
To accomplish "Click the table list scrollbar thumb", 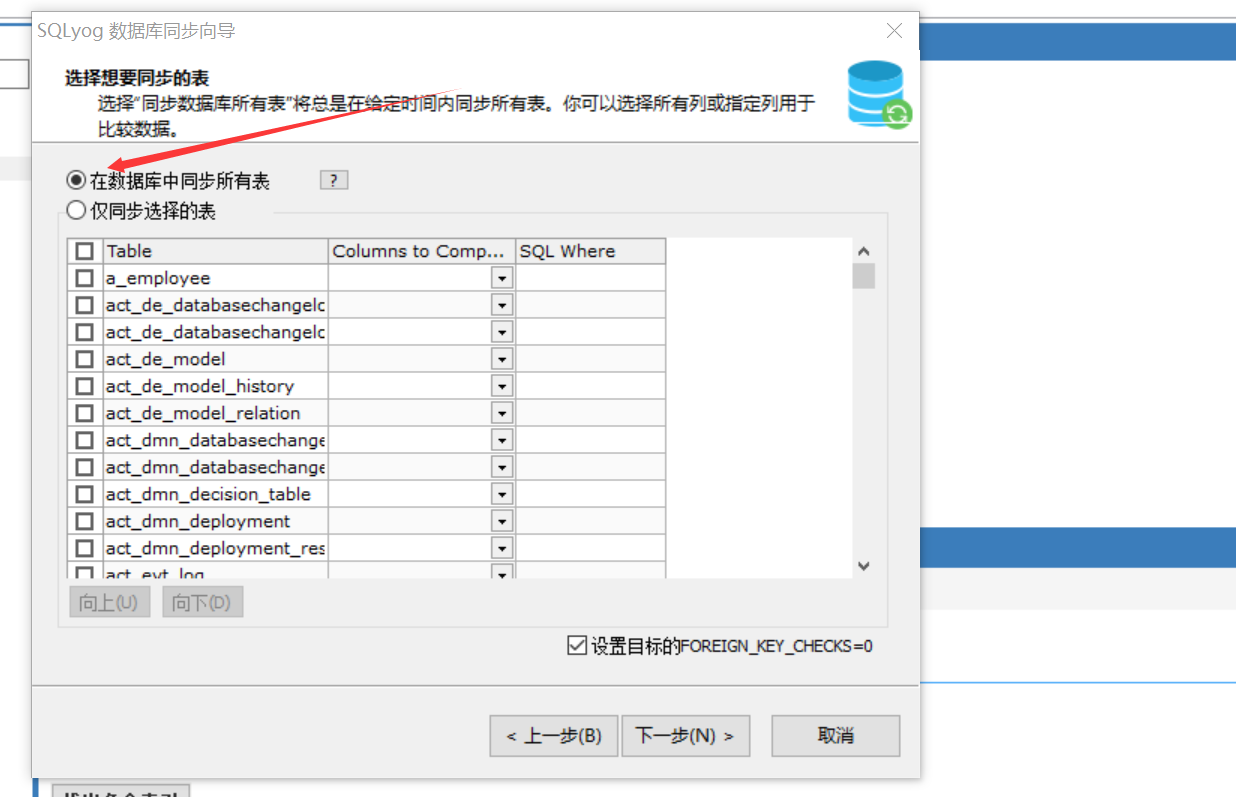I will 864,276.
